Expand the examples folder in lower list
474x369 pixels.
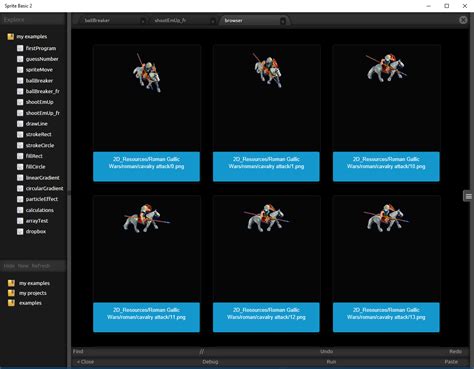11,303
